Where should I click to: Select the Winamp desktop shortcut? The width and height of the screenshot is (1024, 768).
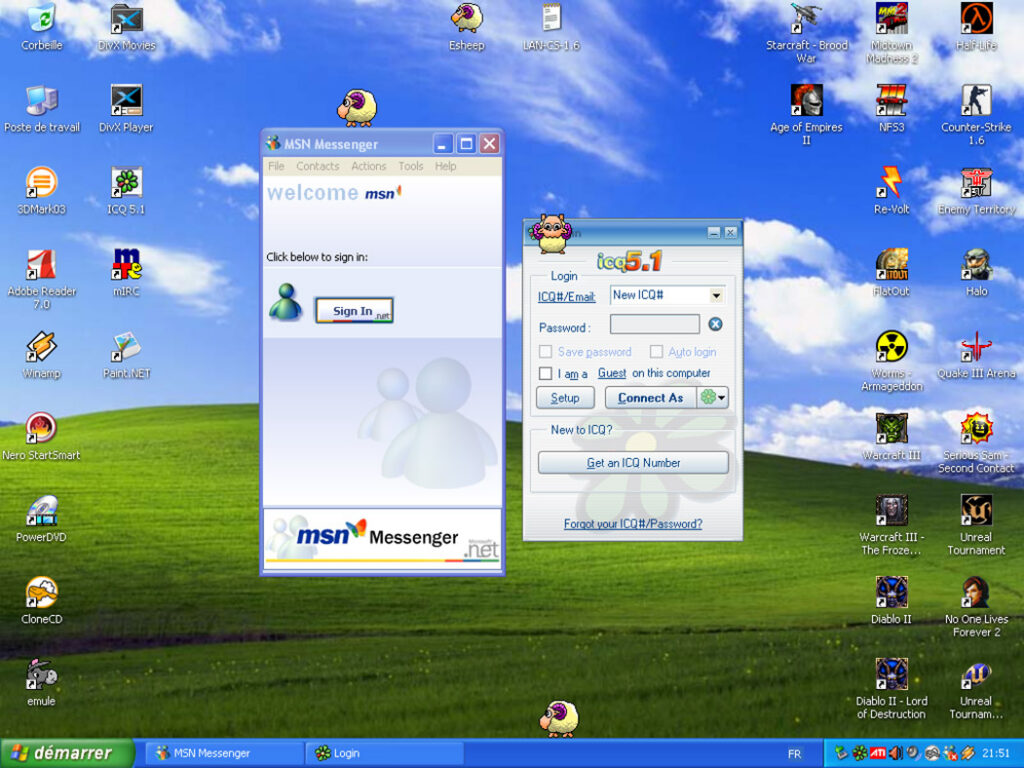[x=42, y=355]
